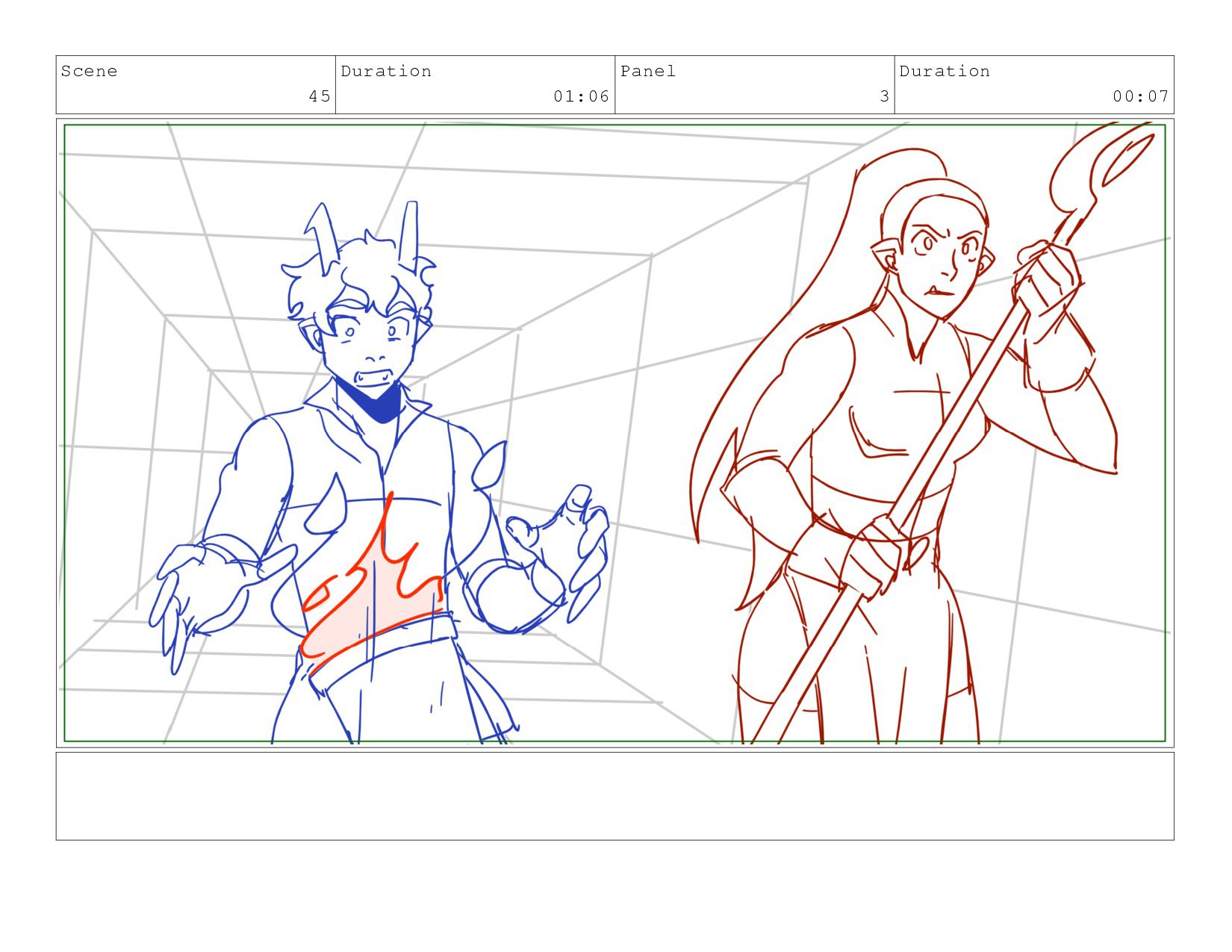Click the empty notes box below the panel
Viewport: 1232px width, 952px height.
[x=615, y=796]
